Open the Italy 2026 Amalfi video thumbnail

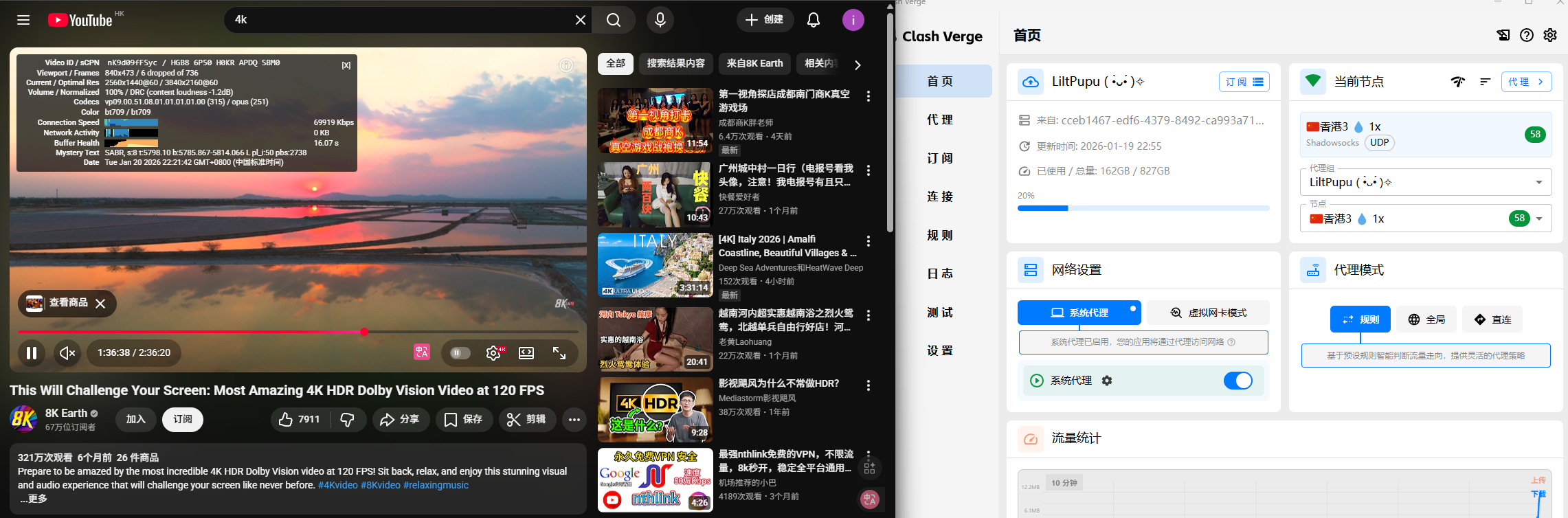(655, 265)
